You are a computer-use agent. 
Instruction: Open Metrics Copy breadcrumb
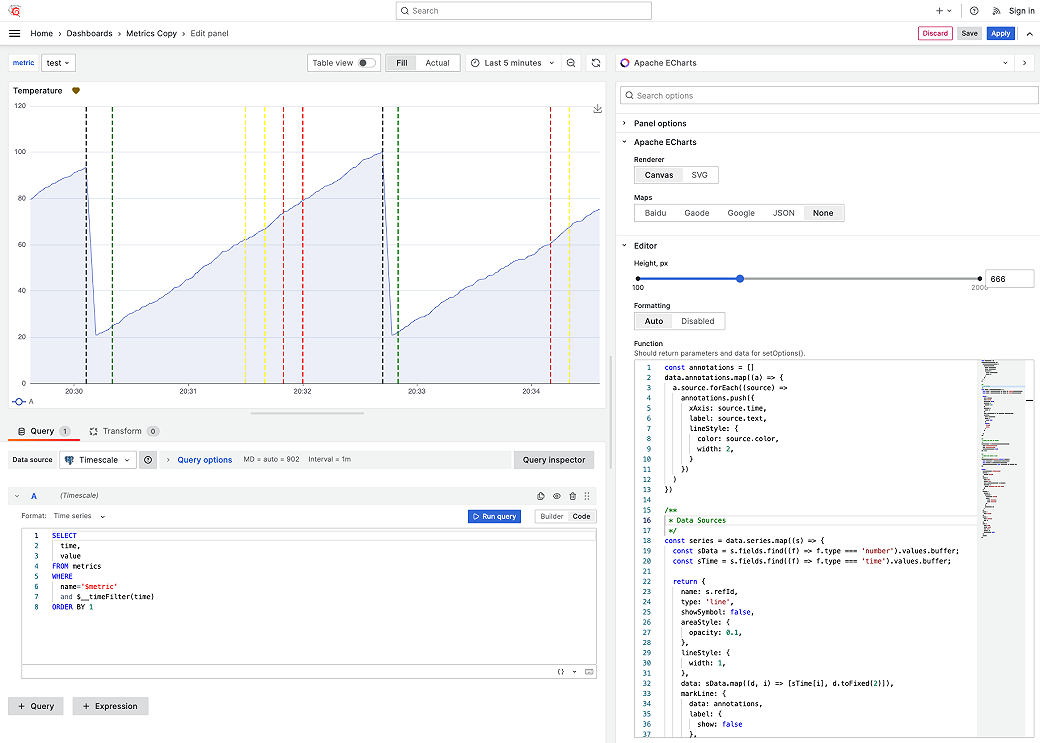tap(152, 33)
